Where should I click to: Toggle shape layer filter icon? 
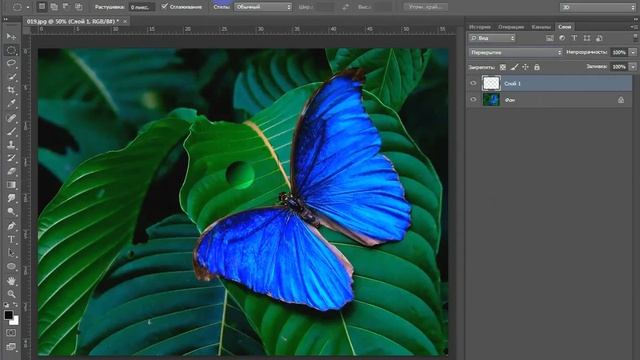pos(587,38)
